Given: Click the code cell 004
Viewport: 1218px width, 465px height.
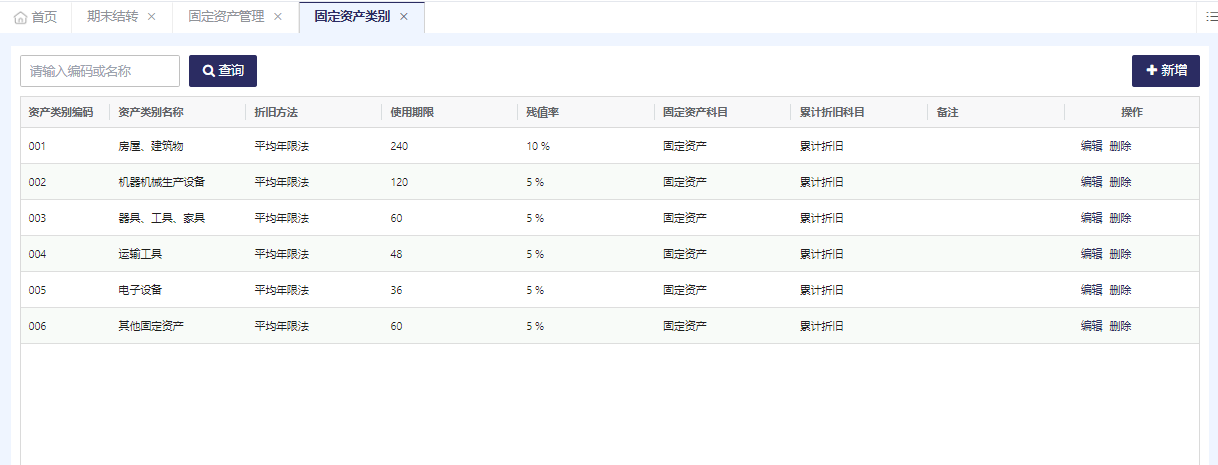Looking at the screenshot, I should [x=37, y=254].
